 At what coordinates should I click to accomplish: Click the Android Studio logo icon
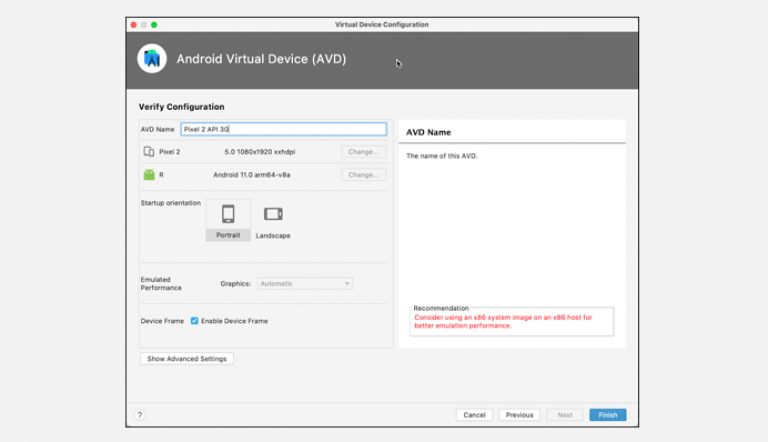pyautogui.click(x=152, y=59)
